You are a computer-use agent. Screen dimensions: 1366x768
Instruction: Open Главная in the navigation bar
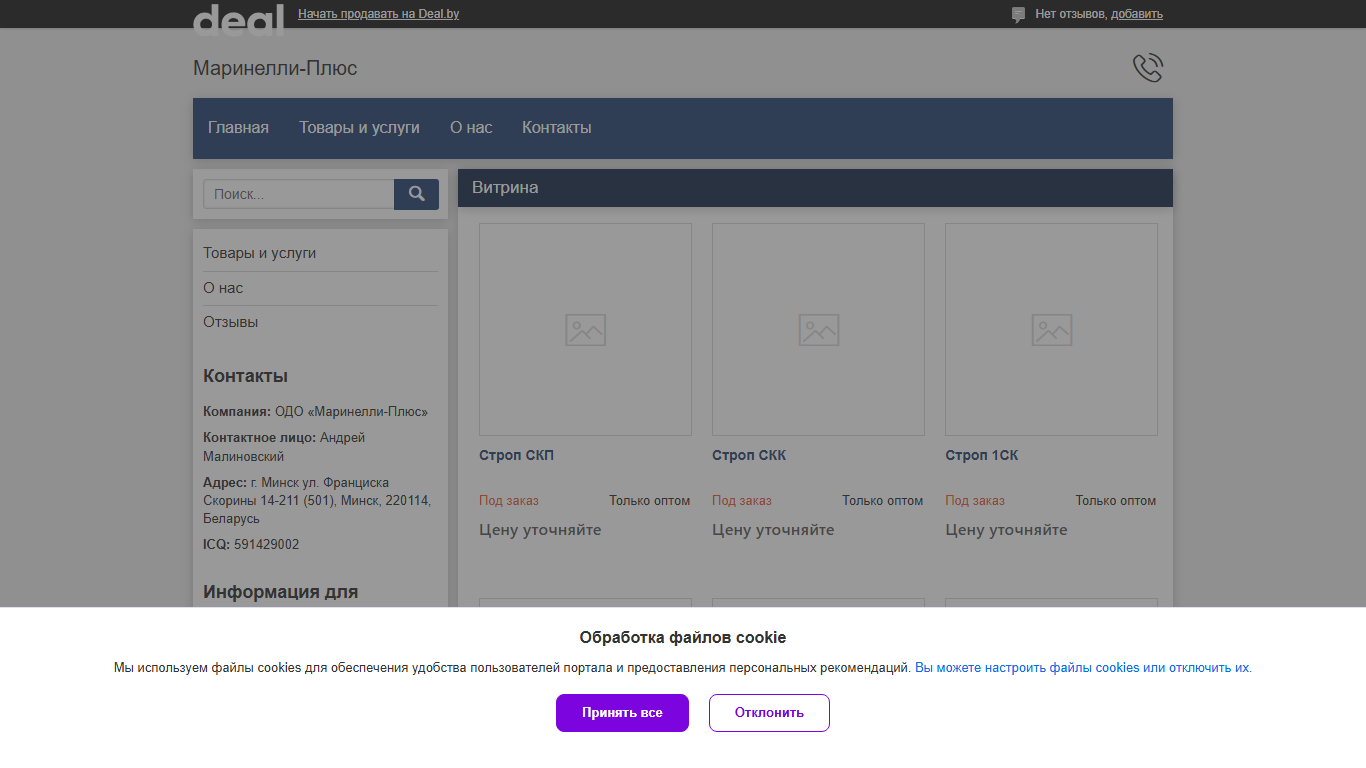[x=238, y=127]
